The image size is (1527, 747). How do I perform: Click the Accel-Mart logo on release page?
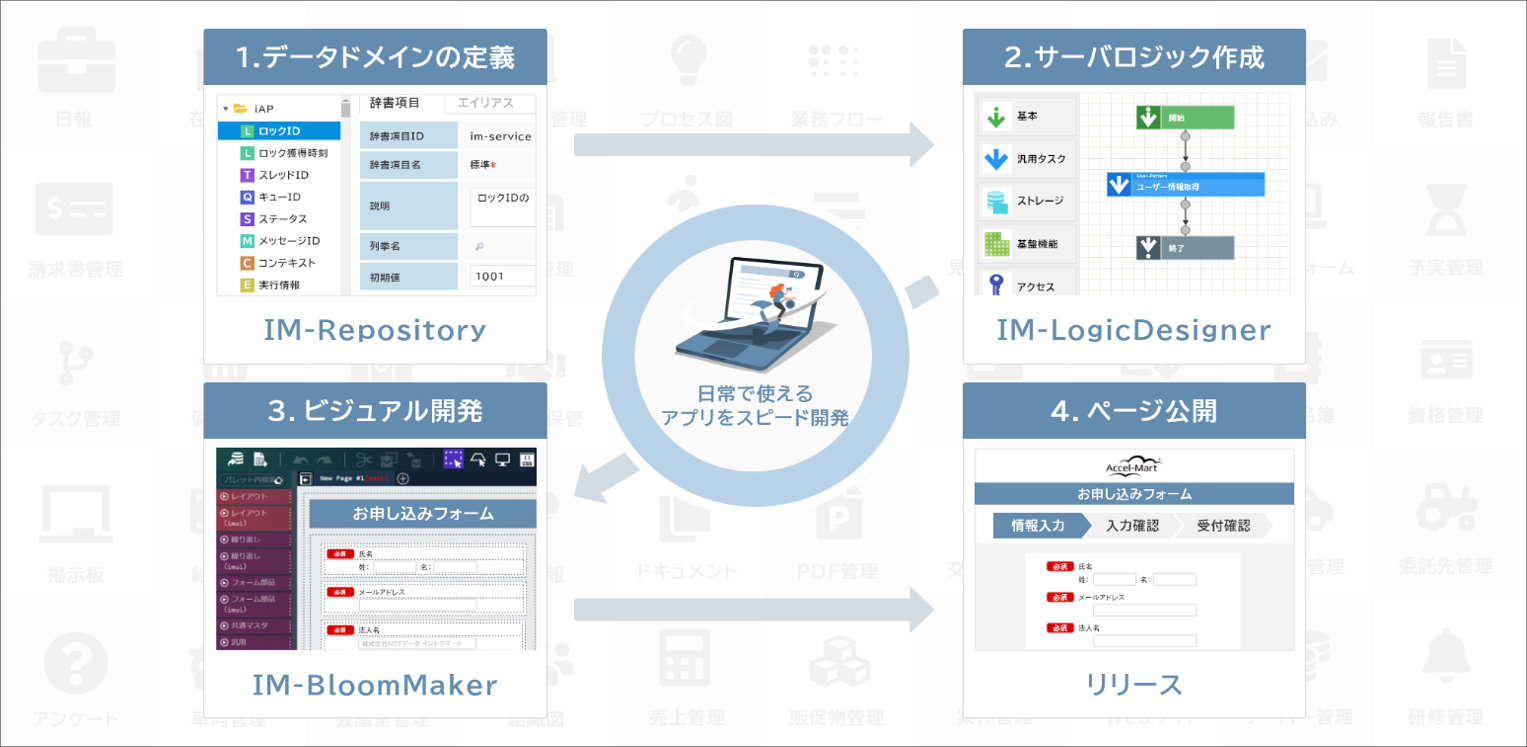1134,466
